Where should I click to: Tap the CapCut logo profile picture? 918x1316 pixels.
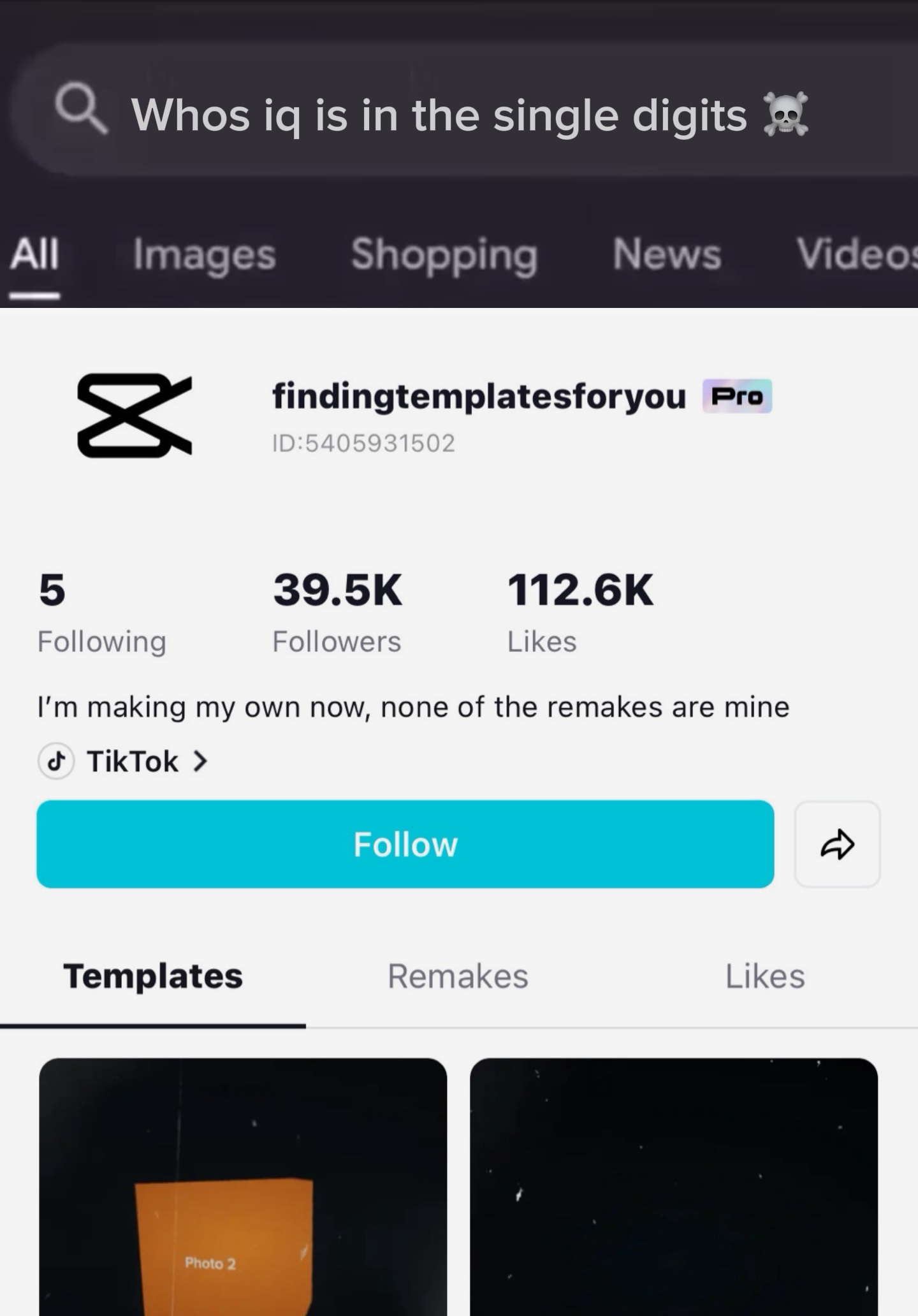[x=135, y=415]
